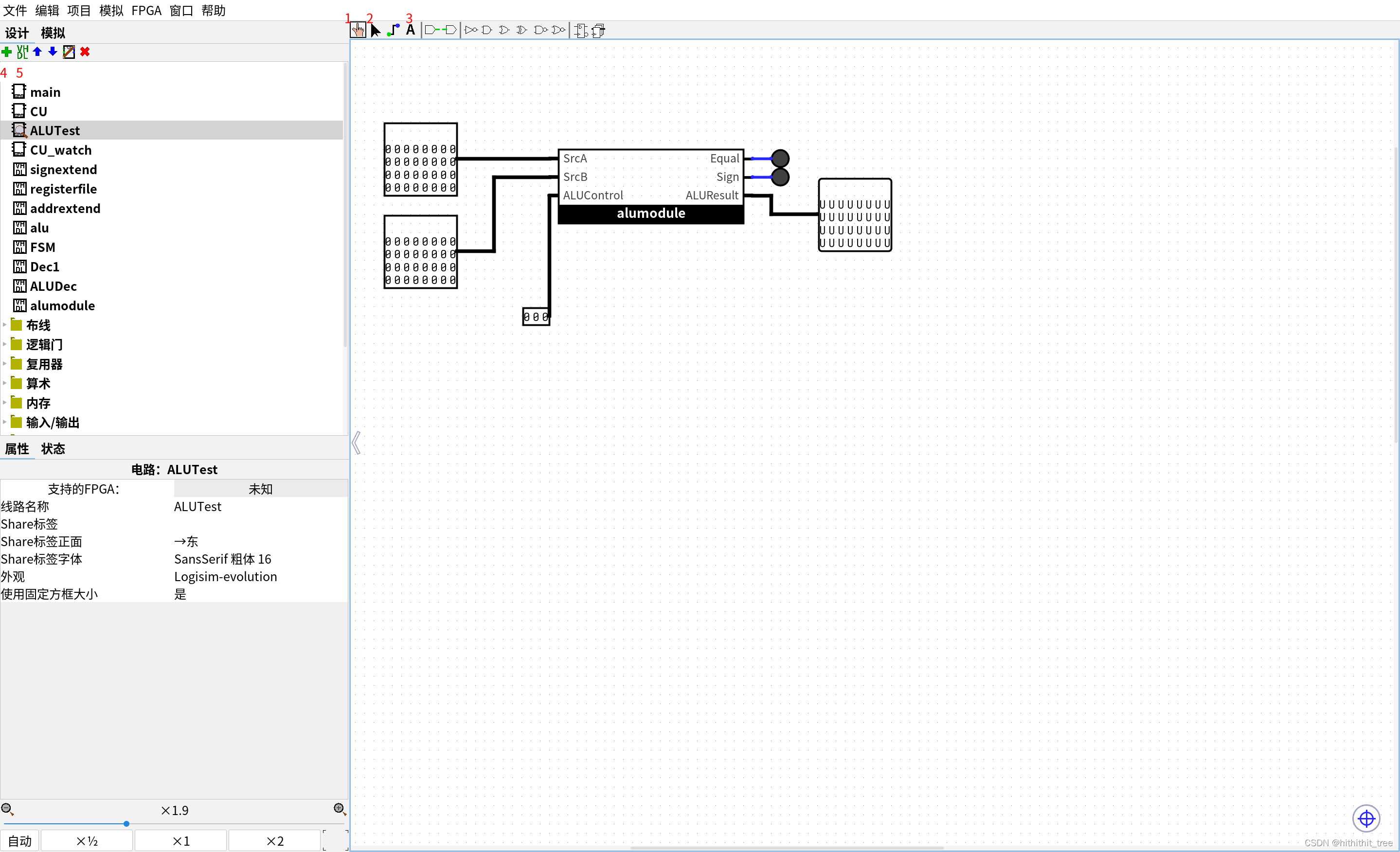This screenshot has height=852, width=1400.
Task: Open the alumodule circuit in tree
Action: [62, 305]
